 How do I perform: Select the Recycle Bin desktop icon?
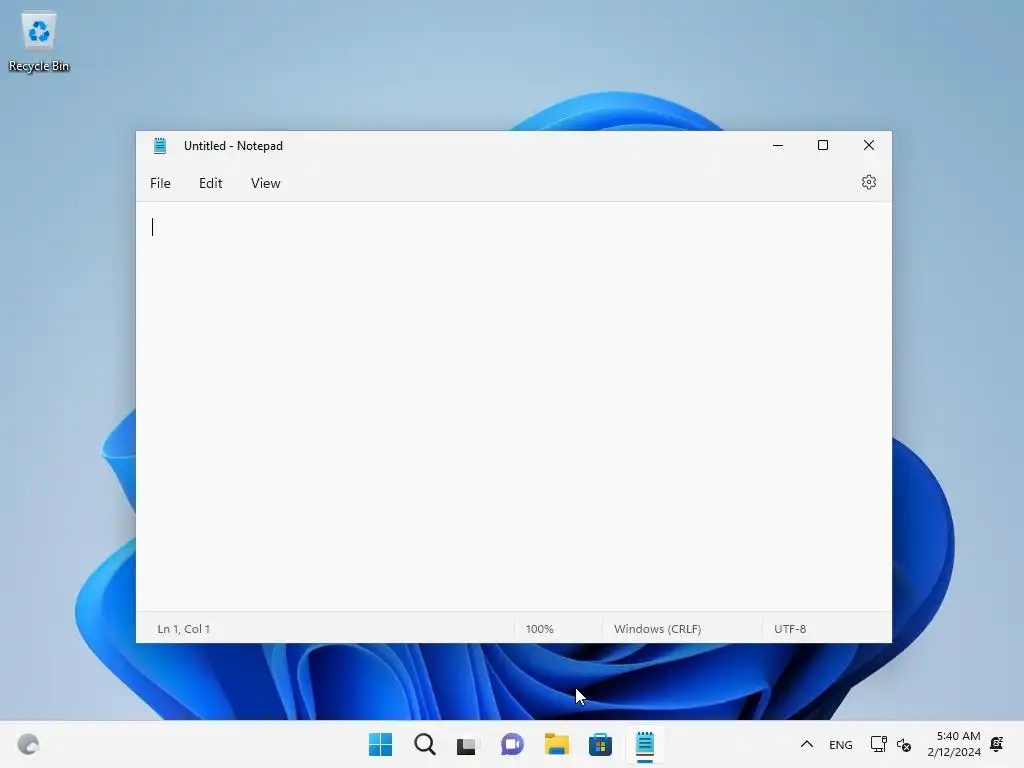coord(39,42)
